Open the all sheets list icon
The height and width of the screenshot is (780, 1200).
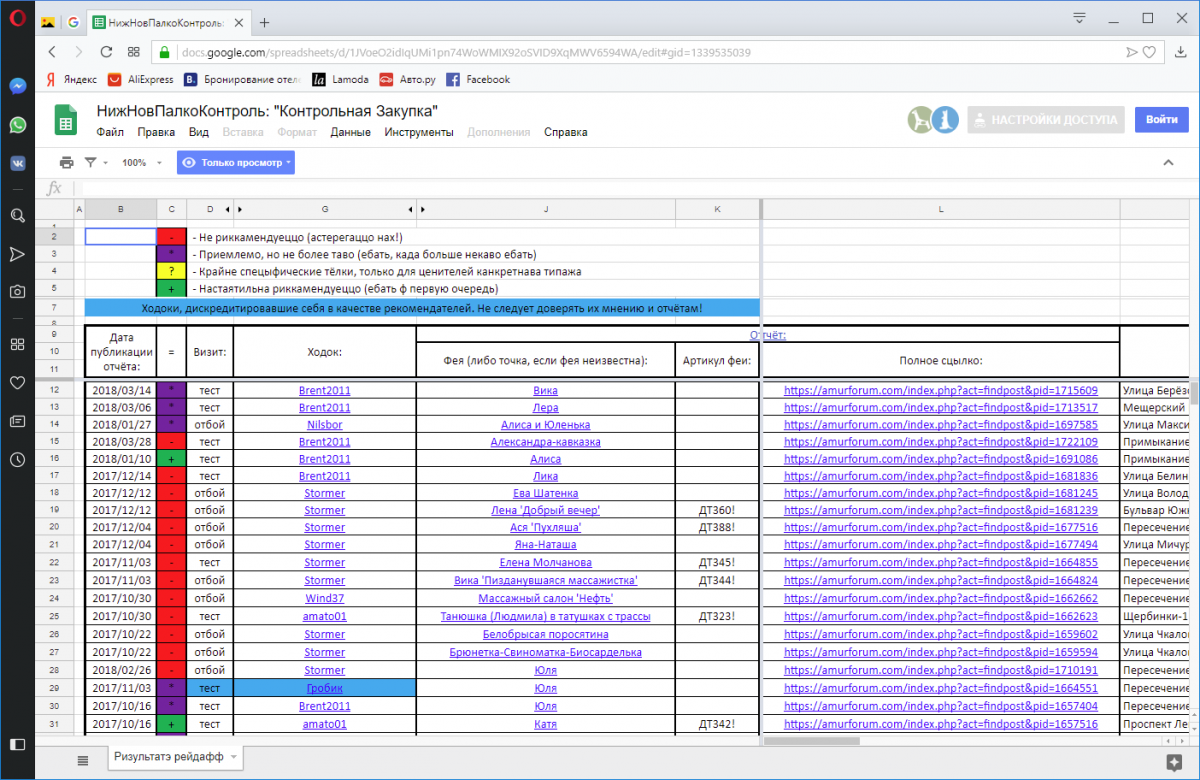point(82,758)
